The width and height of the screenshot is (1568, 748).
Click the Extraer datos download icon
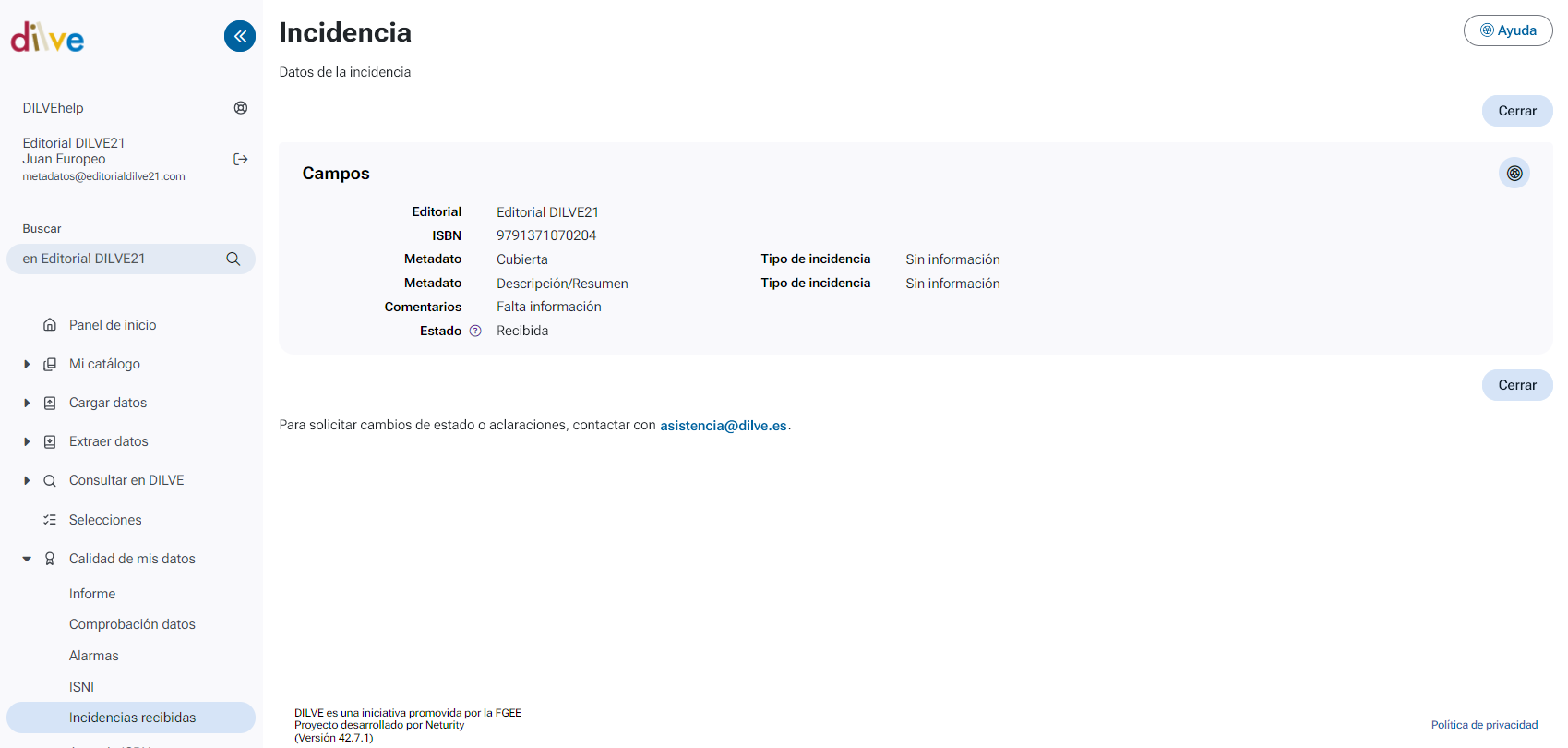pos(50,441)
